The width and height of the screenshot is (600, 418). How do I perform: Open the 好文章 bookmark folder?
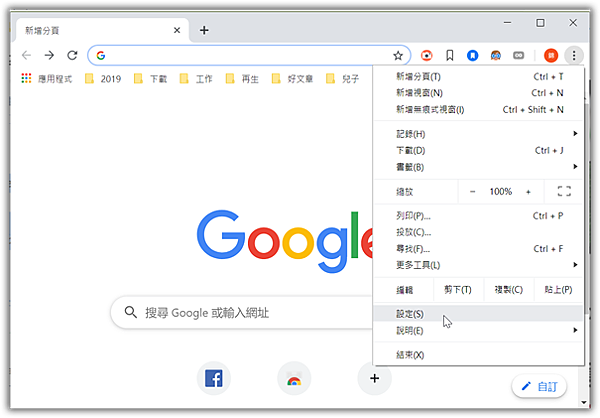pos(292,79)
